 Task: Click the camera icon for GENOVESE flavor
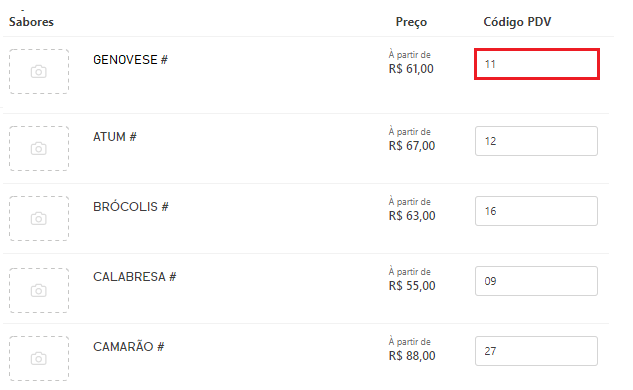(39, 72)
